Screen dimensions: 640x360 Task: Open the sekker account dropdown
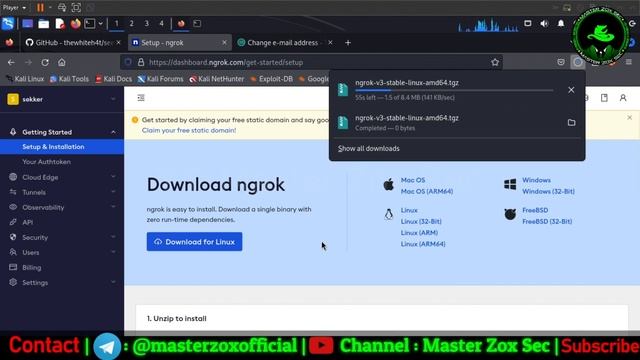click(62, 99)
